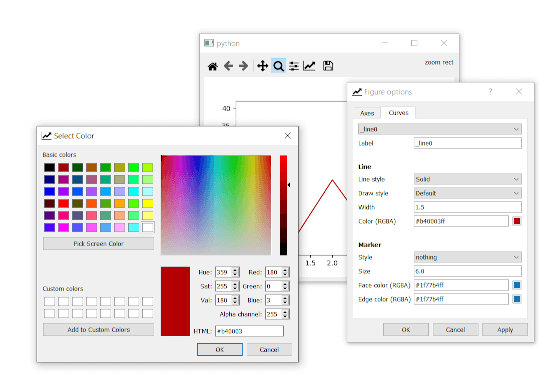Open the _line0 curve selector dropdown

440,129
